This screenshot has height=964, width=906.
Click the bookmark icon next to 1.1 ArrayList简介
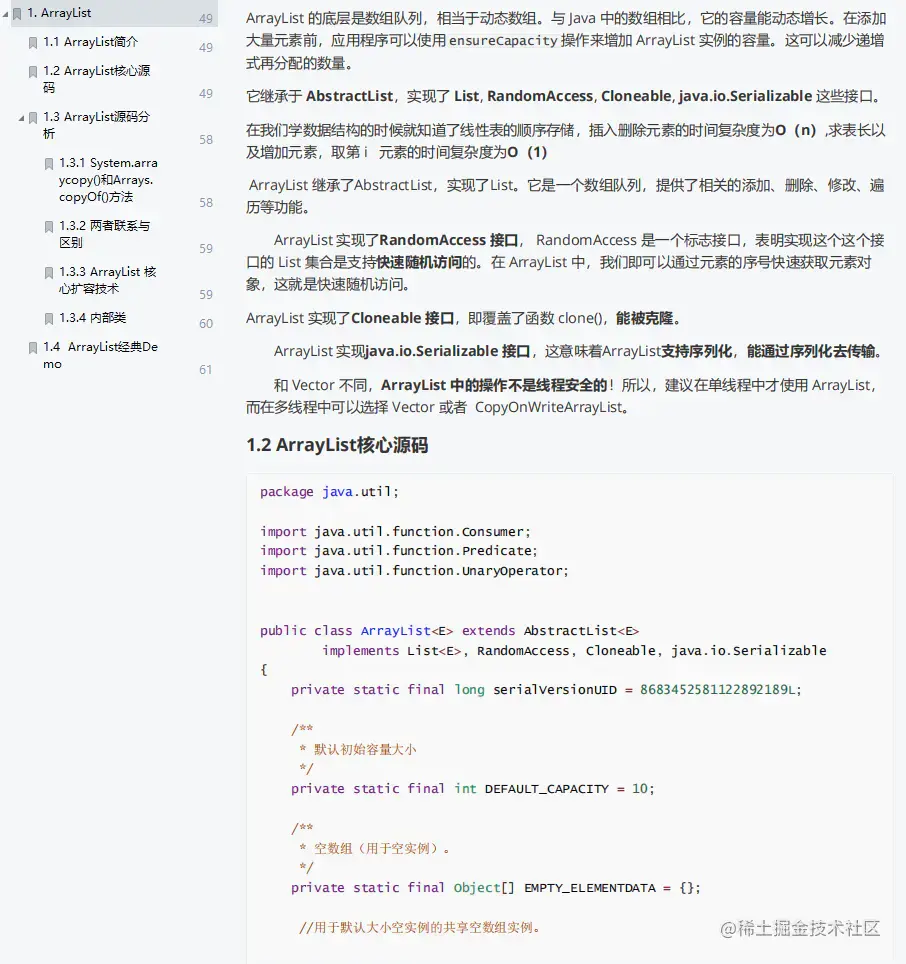coord(33,42)
